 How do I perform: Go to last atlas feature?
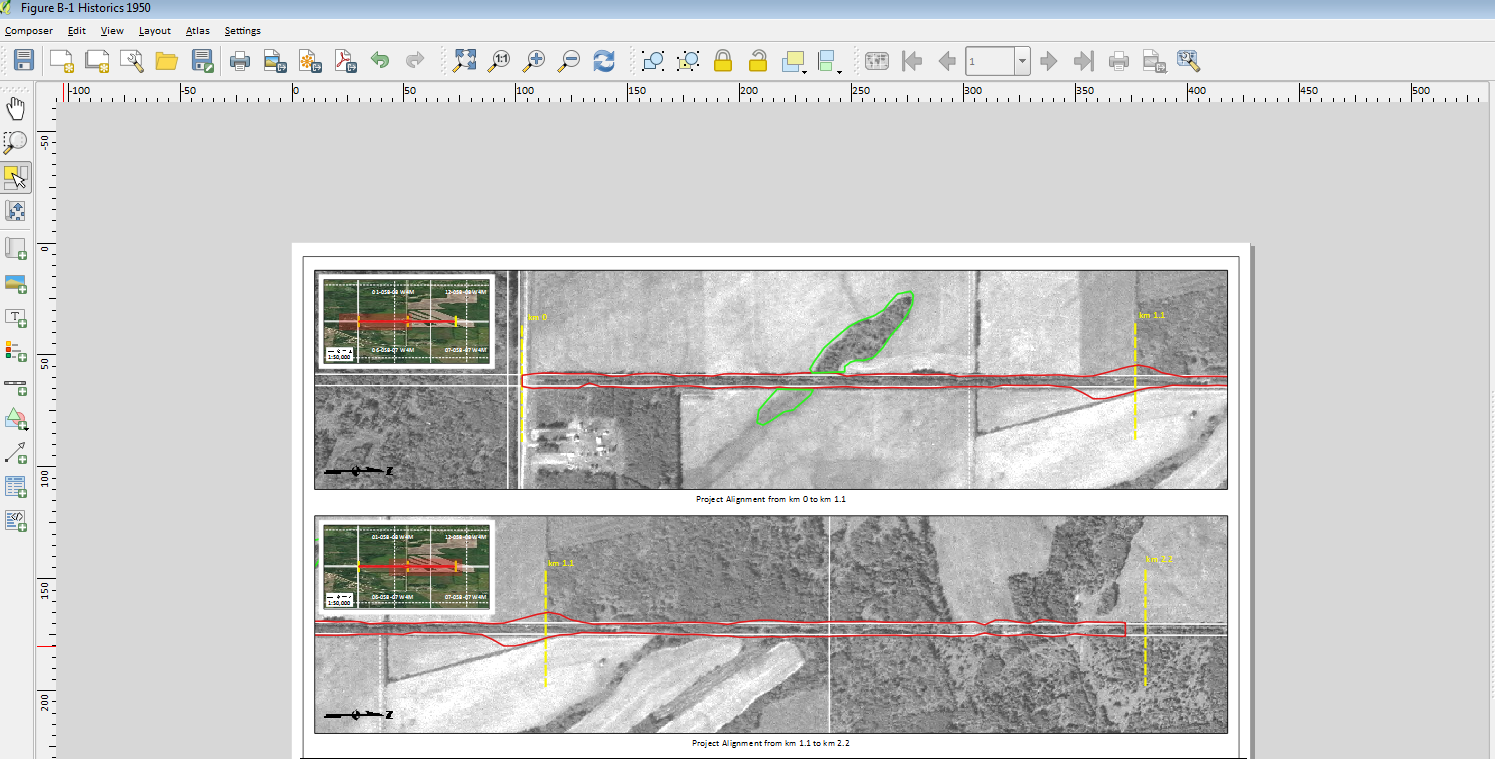[x=1083, y=61]
